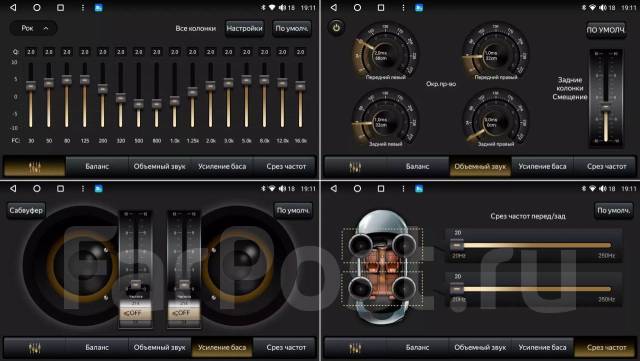
Task: Click equalizer icon tab on the subwoofer screen
Action: pos(35,348)
